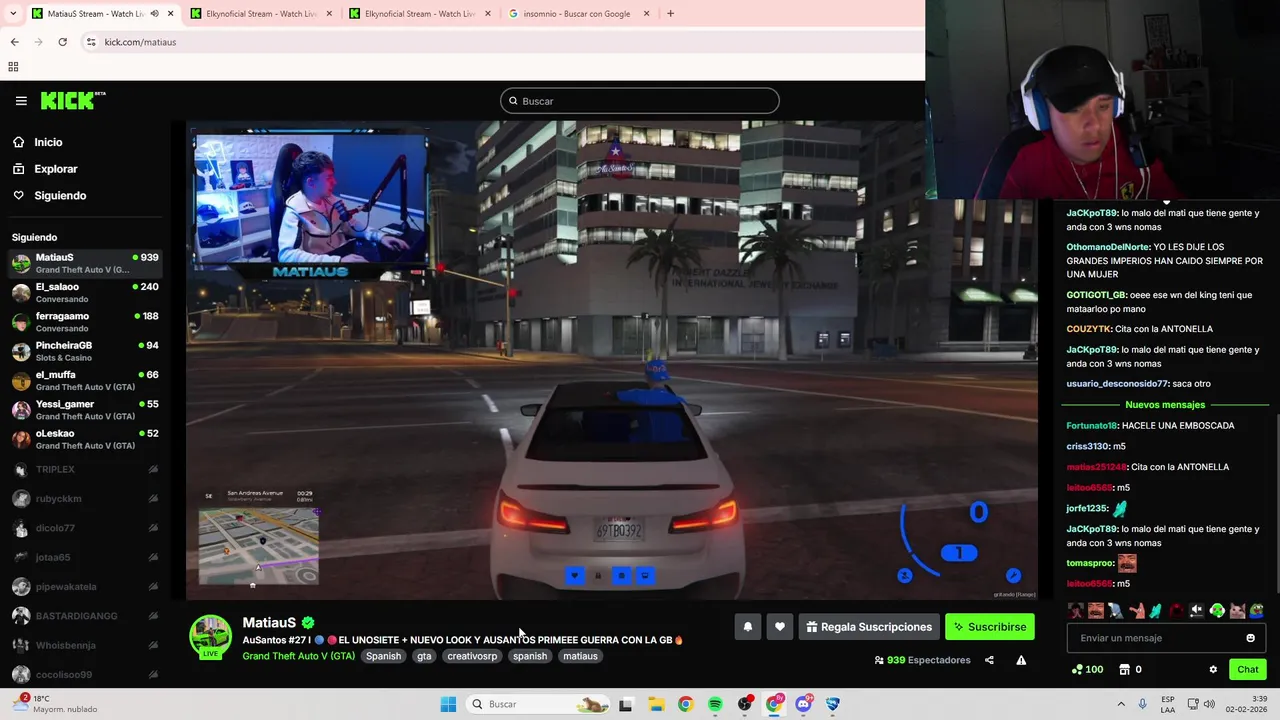Open PincheiraGB Slots & Casino channel
Screen dimensions: 1280x720
coord(84,351)
